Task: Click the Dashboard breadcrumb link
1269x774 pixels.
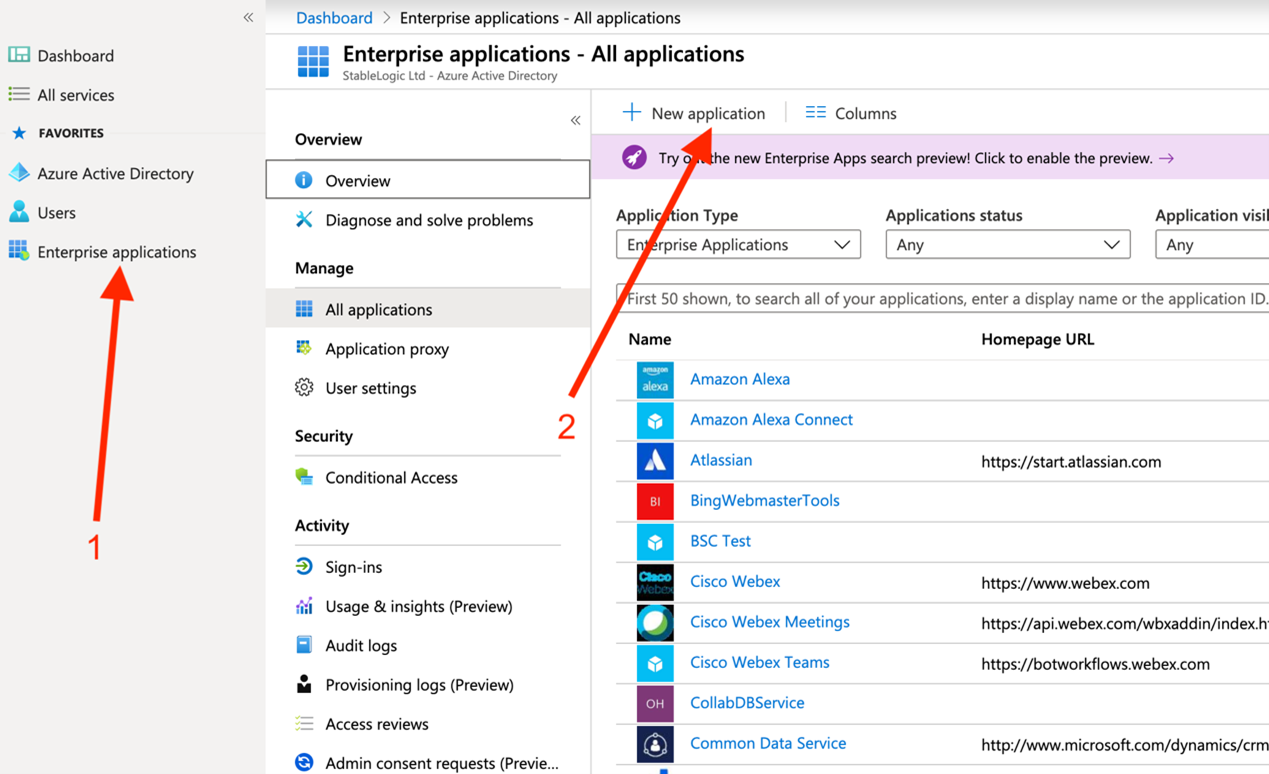Action: [x=334, y=17]
